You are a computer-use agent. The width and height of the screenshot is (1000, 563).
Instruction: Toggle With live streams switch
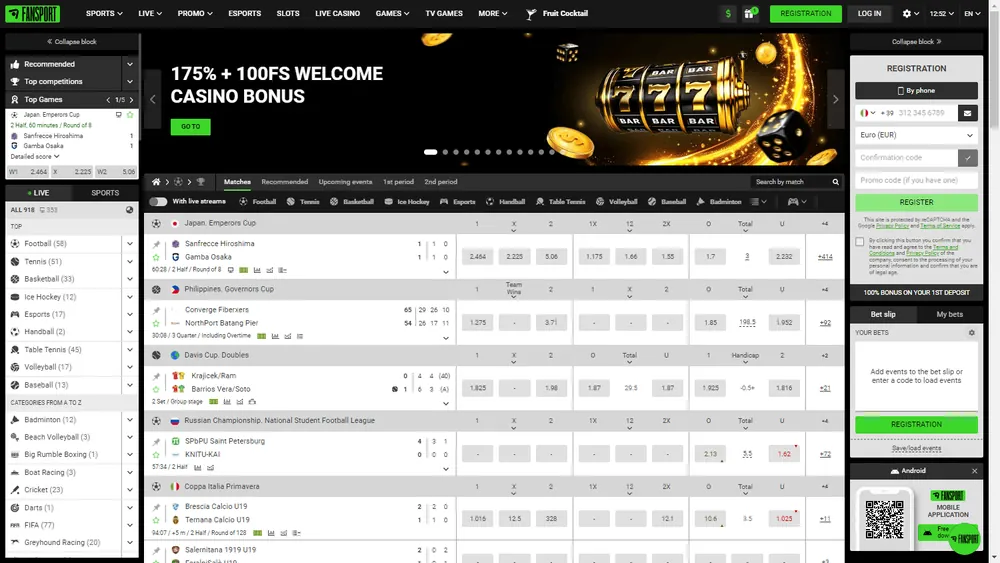(158, 201)
